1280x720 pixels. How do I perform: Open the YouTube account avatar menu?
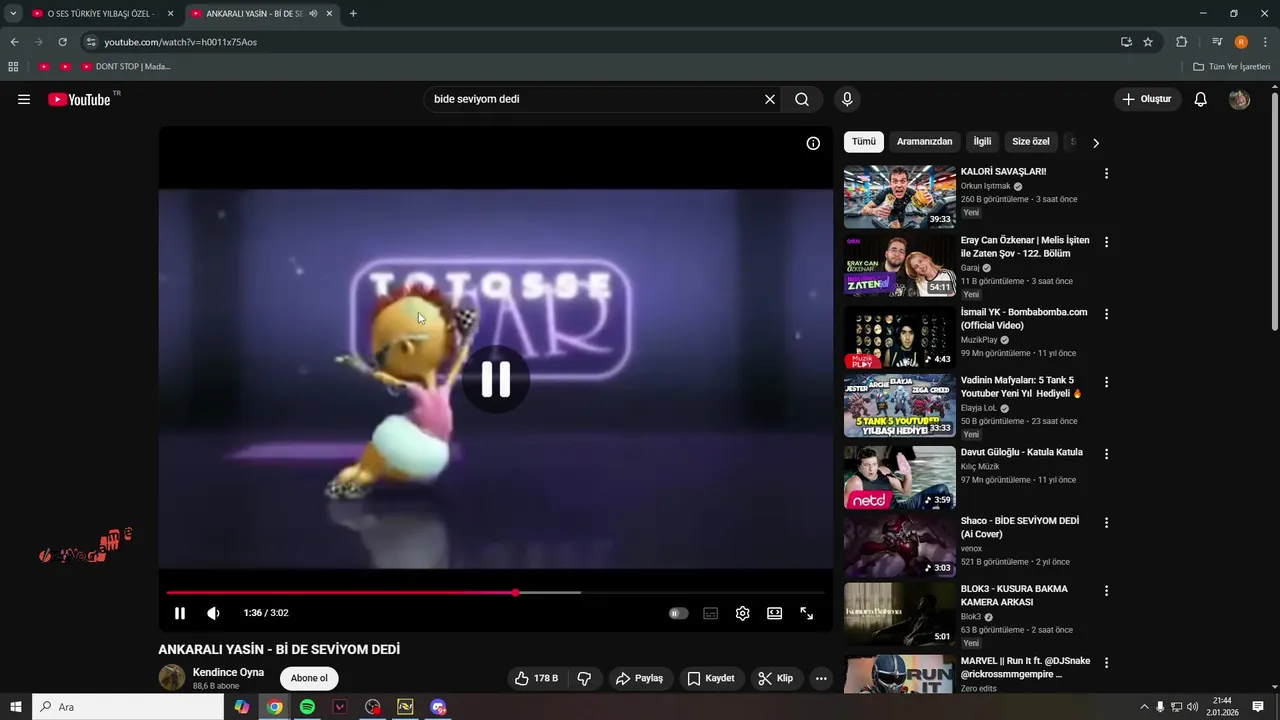tap(1239, 99)
